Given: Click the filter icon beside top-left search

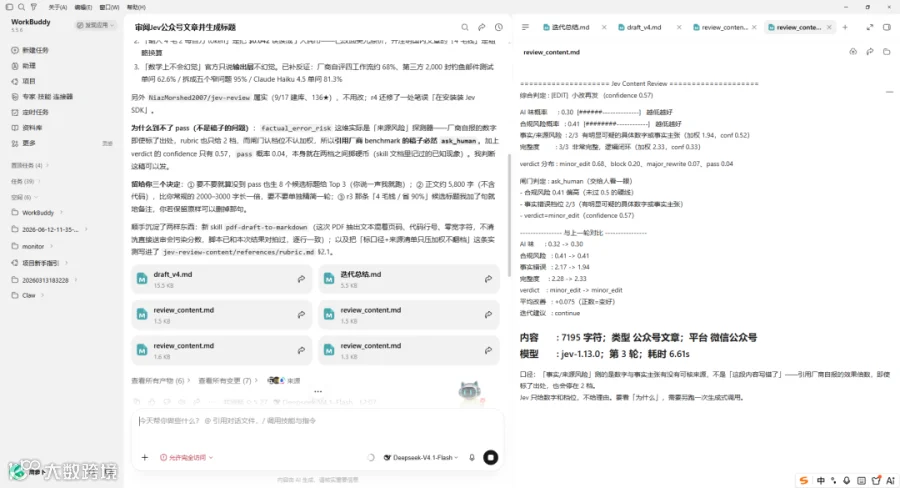Looking at the screenshot, I should pyautogui.click(x=33, y=7).
